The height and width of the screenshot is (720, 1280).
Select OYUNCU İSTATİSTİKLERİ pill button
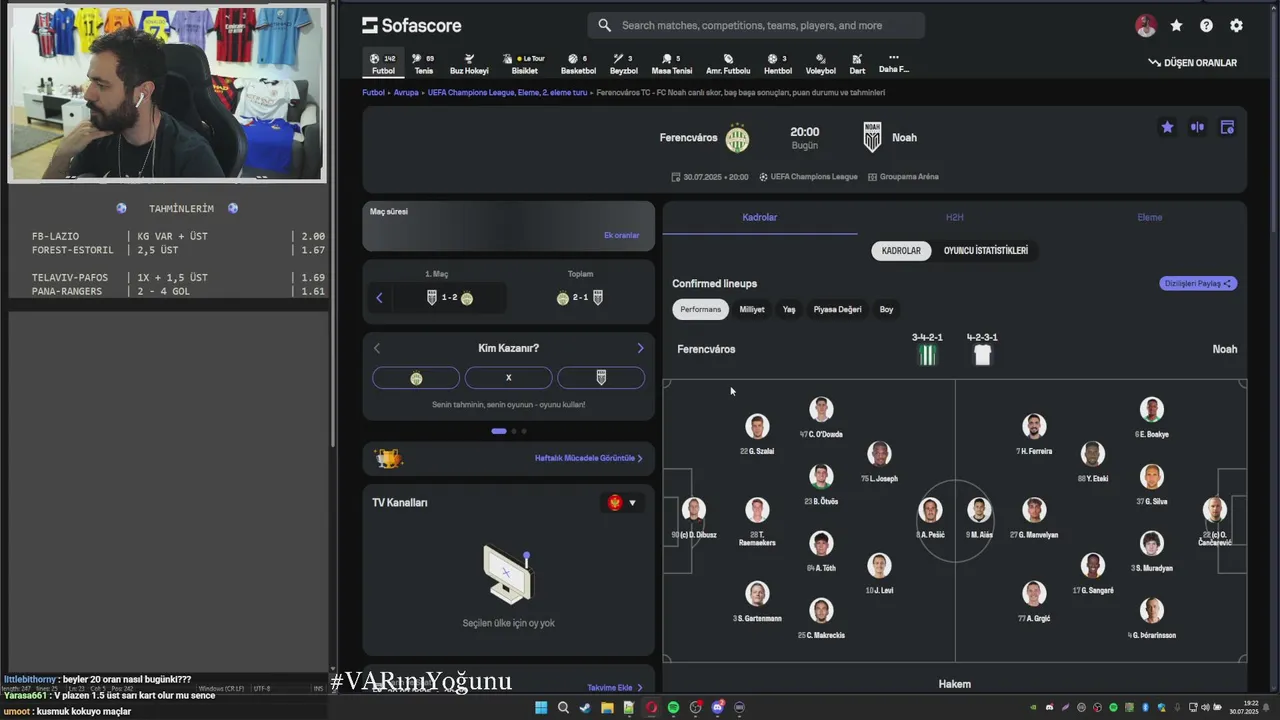tap(986, 251)
